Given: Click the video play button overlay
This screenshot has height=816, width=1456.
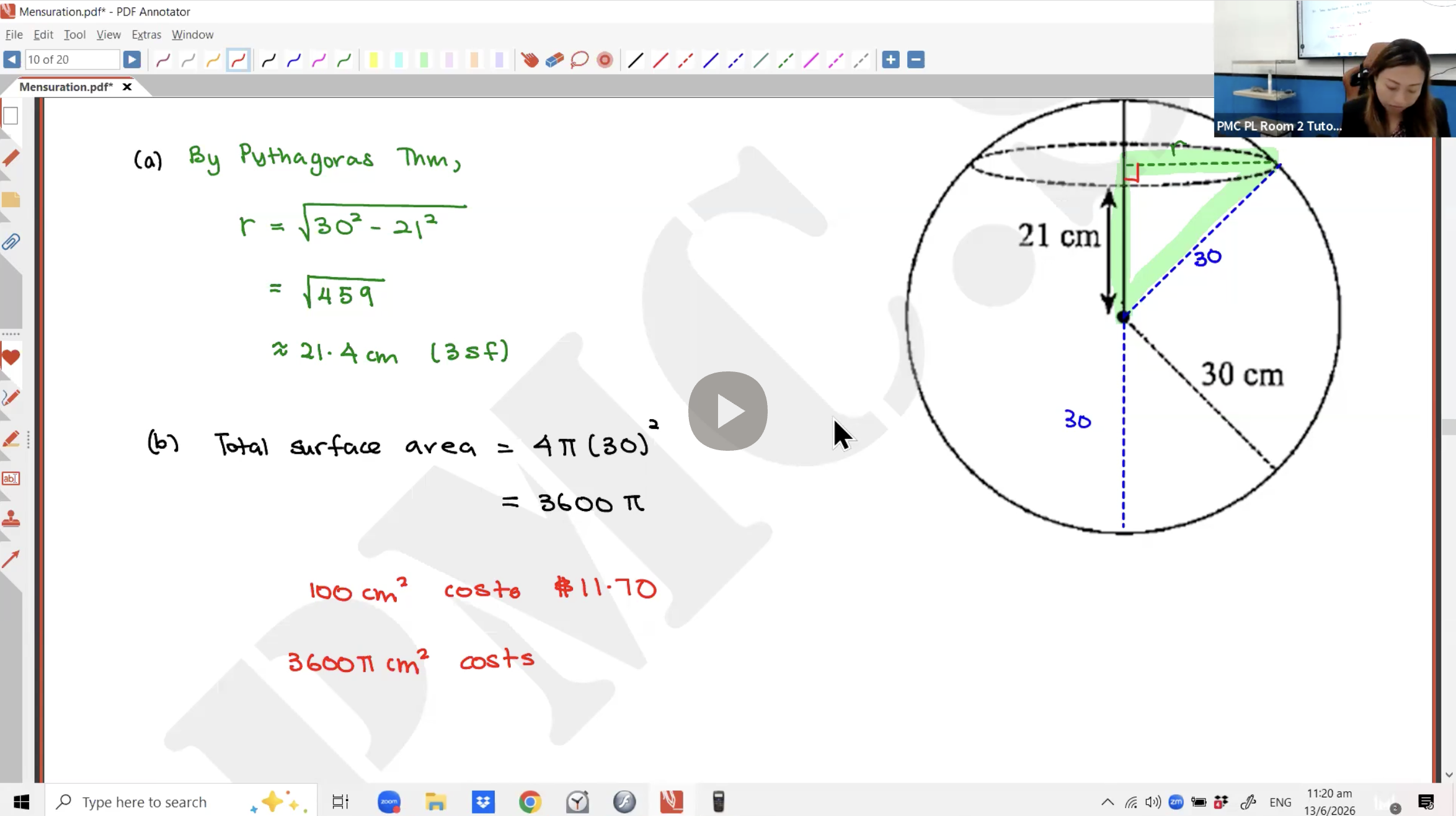Looking at the screenshot, I should pyautogui.click(x=728, y=411).
